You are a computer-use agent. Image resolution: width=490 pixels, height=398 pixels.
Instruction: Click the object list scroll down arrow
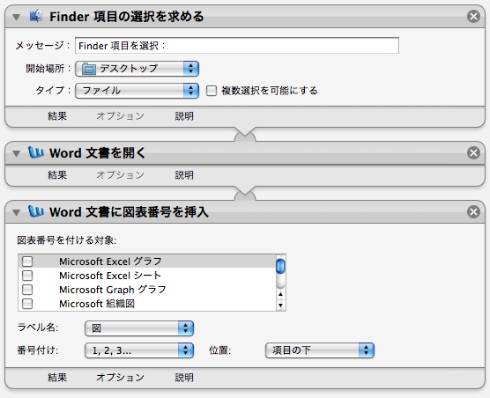point(281,305)
